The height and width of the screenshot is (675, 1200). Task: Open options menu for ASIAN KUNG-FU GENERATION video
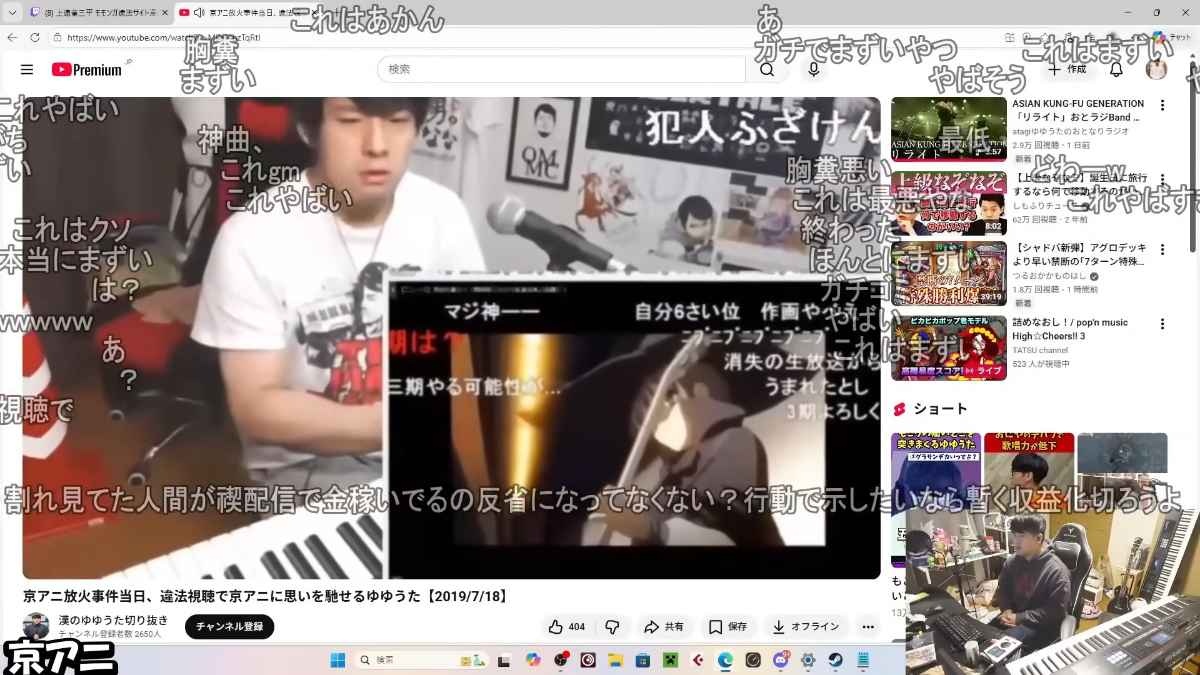coord(1162,105)
